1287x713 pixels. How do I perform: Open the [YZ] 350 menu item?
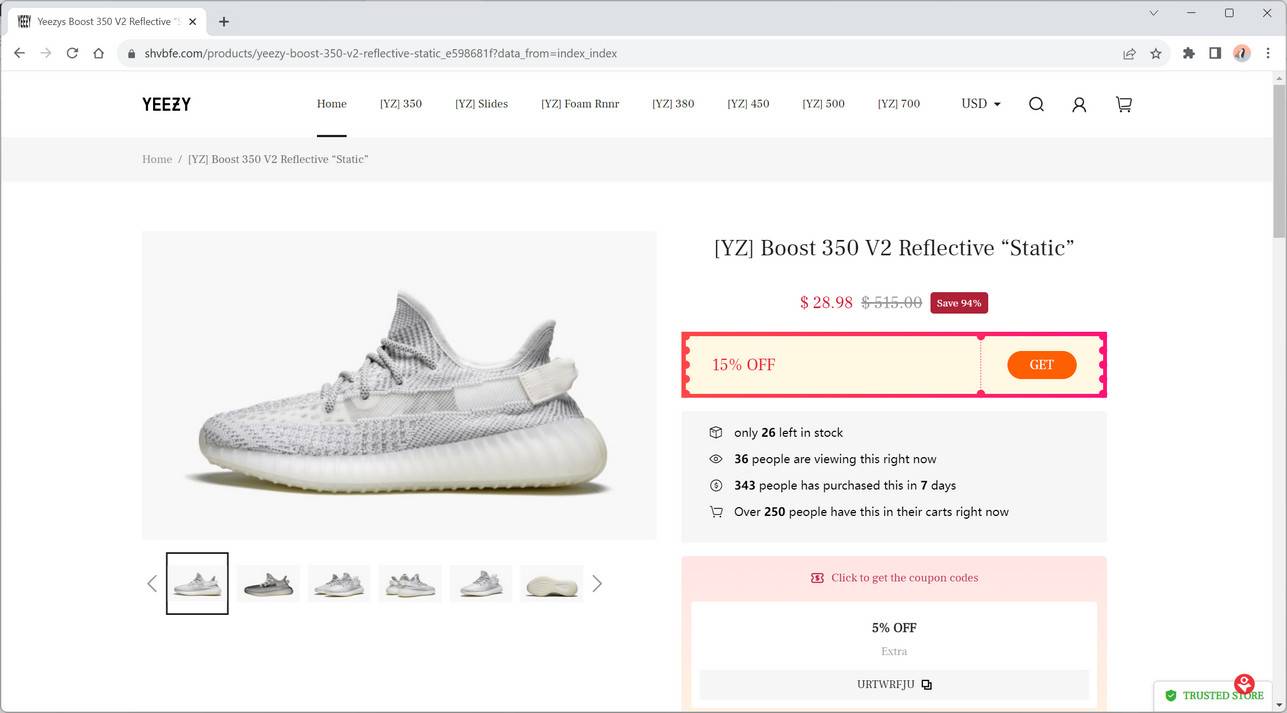point(400,104)
